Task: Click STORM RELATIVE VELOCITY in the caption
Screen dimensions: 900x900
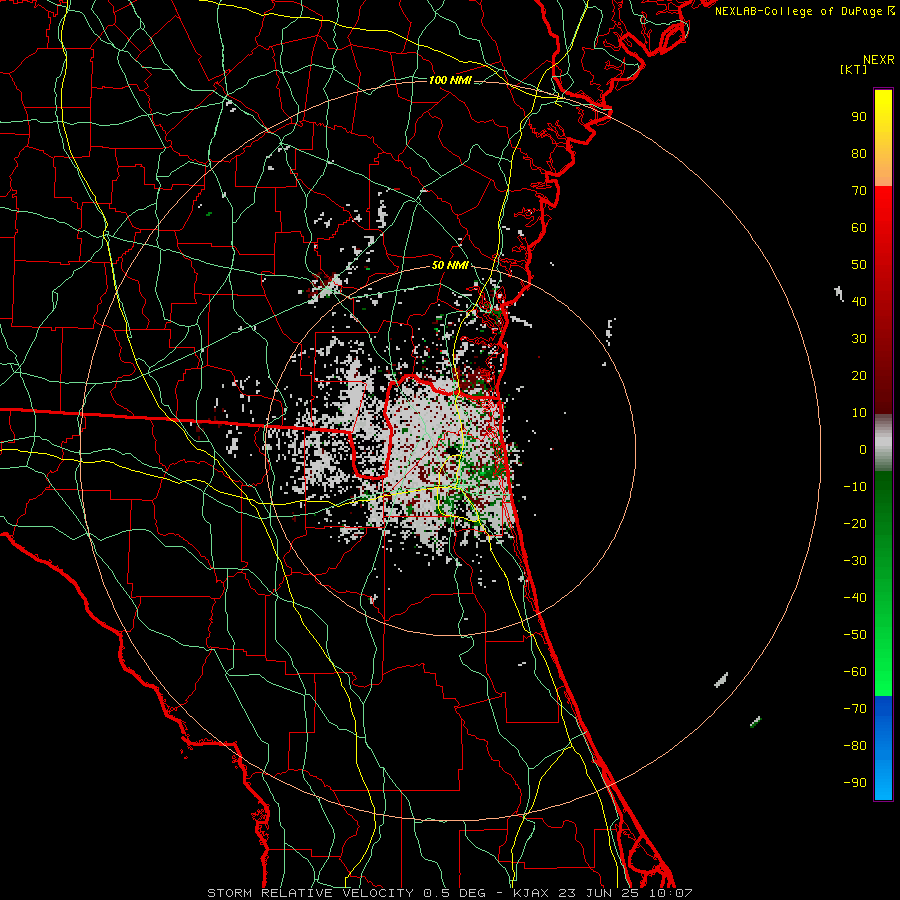Action: 310,893
